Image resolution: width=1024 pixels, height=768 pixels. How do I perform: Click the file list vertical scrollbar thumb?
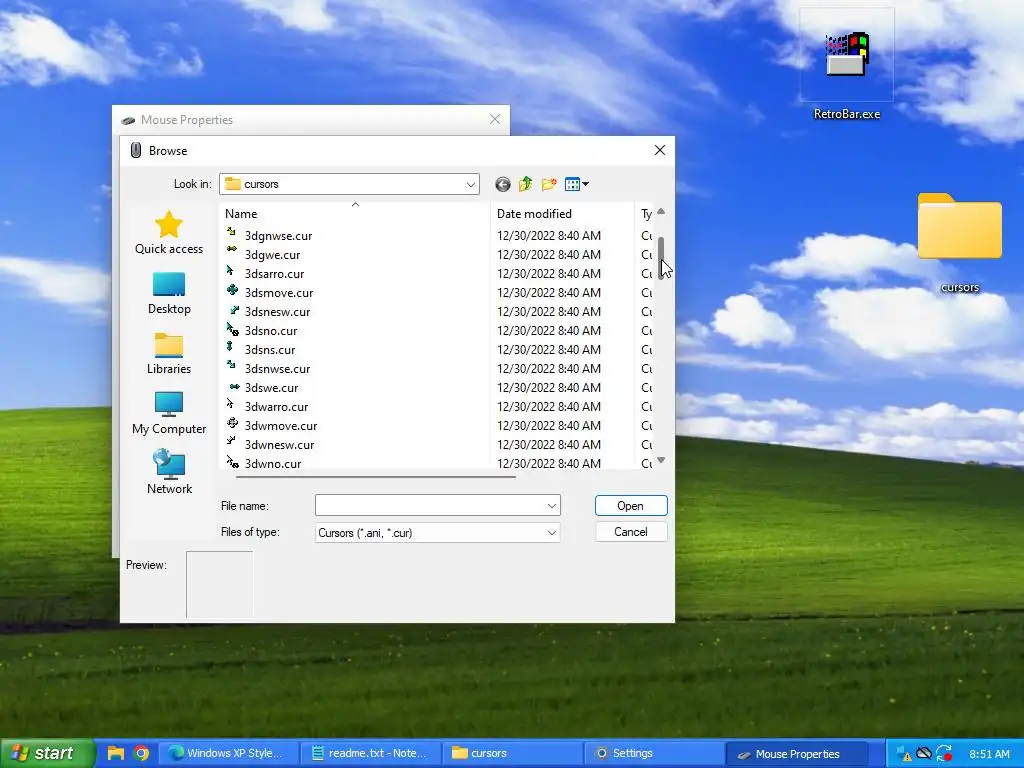click(661, 257)
